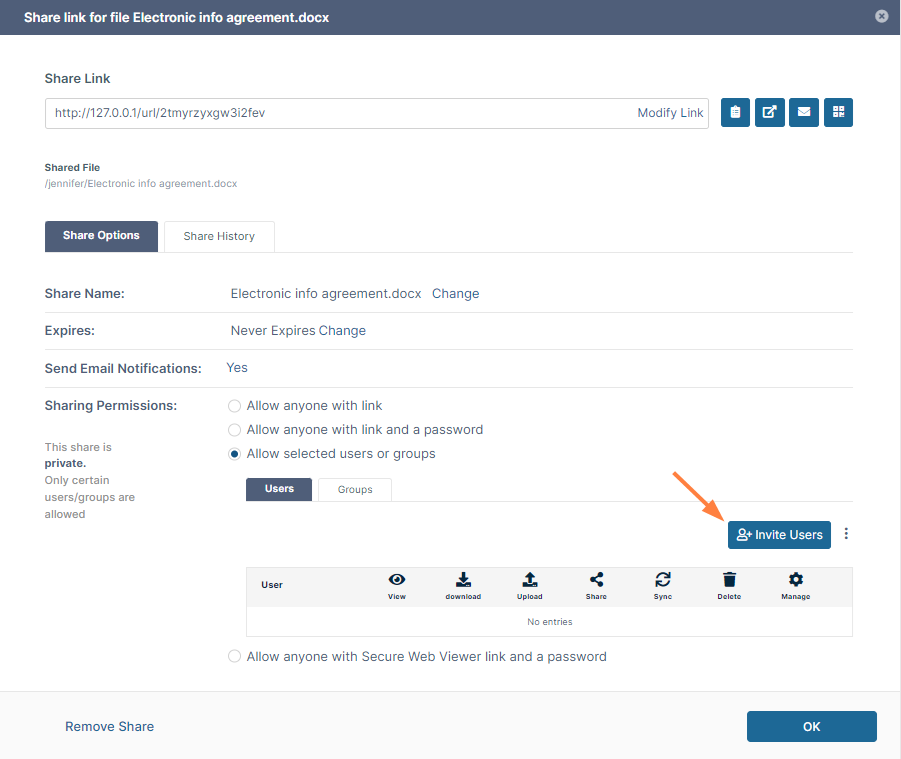The image size is (901, 759).
Task: Open the three-dot more options menu
Action: tap(846, 534)
